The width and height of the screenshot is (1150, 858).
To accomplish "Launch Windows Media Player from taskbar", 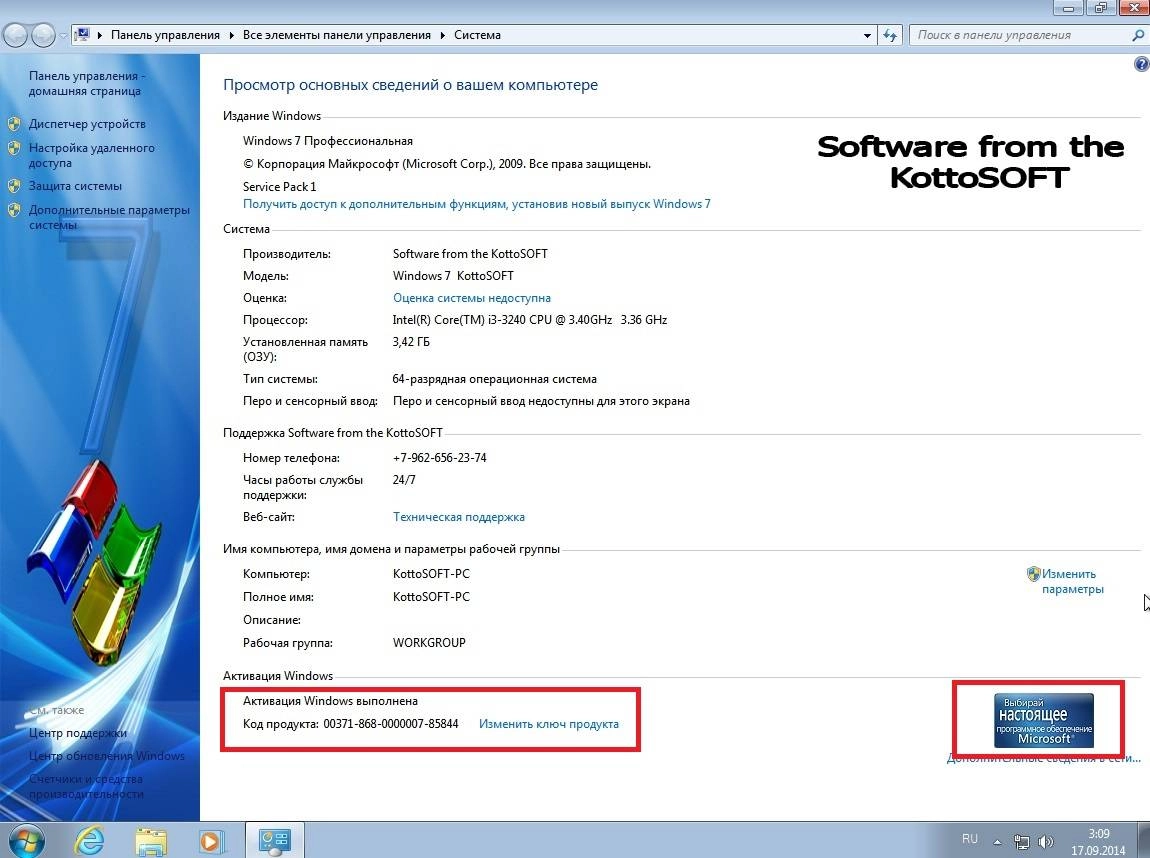I will click(211, 840).
